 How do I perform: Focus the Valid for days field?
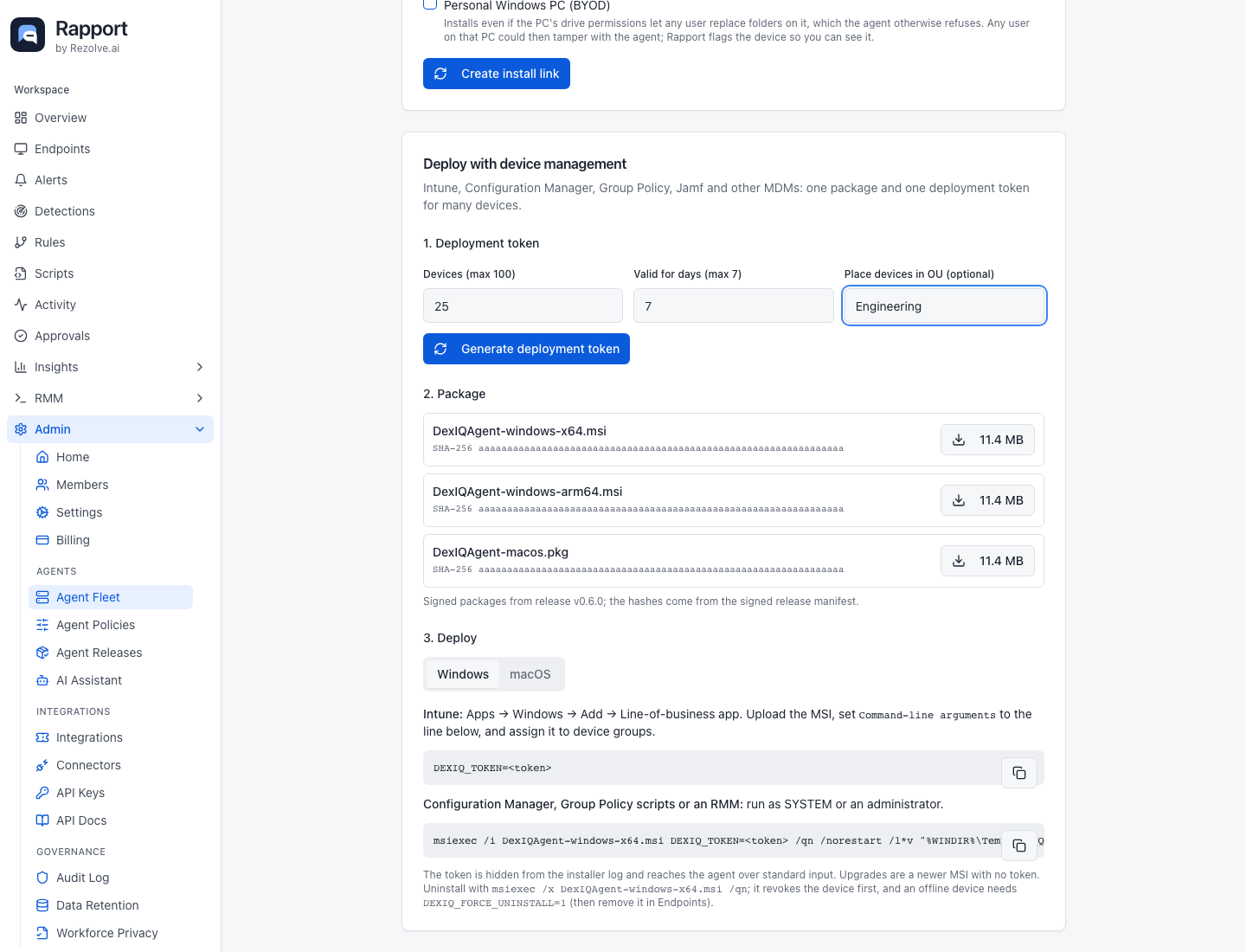734,306
